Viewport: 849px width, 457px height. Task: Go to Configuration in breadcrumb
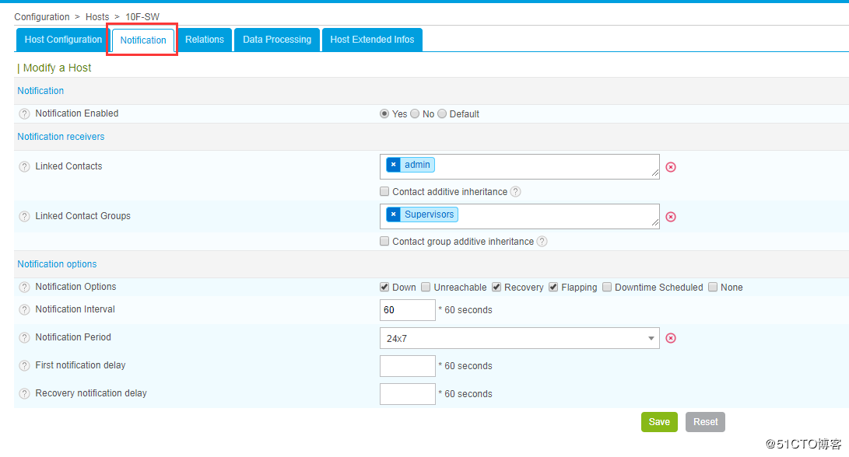coord(42,17)
